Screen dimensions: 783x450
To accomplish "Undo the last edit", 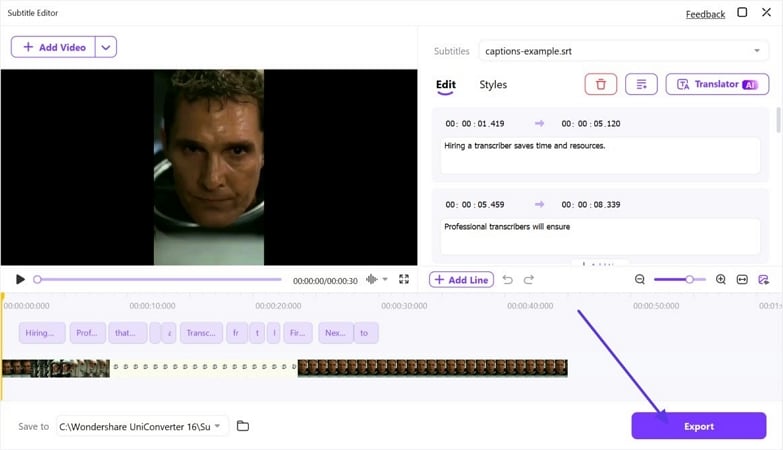I will pyautogui.click(x=507, y=280).
